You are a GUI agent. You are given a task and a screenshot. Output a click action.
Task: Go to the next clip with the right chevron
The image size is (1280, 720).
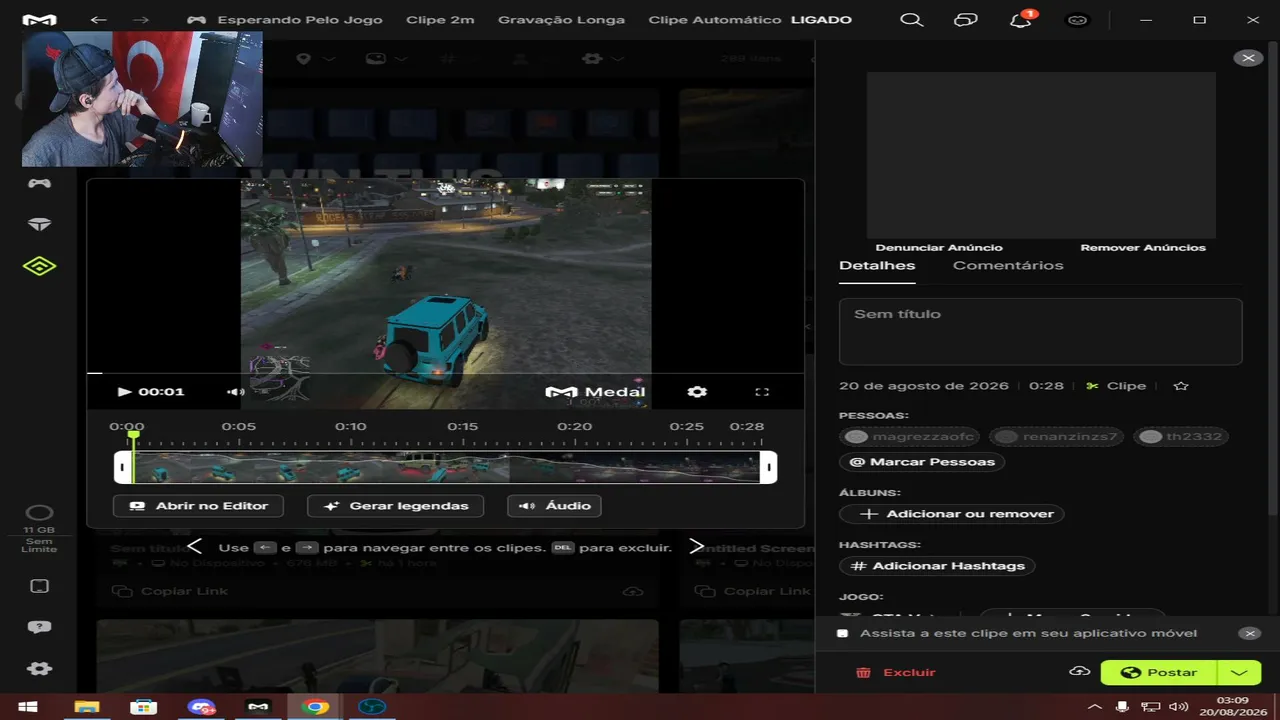697,547
